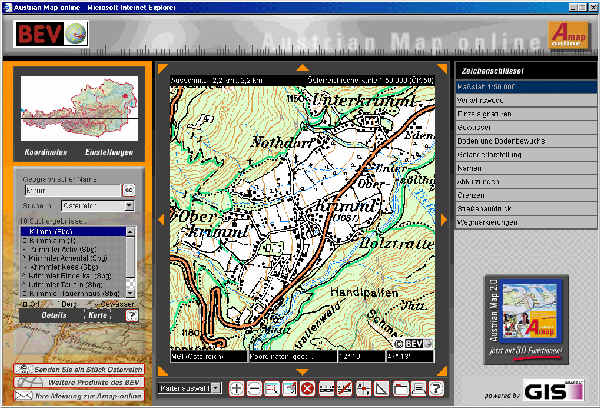Click the crossed-out ruler tool

pos(344,388)
